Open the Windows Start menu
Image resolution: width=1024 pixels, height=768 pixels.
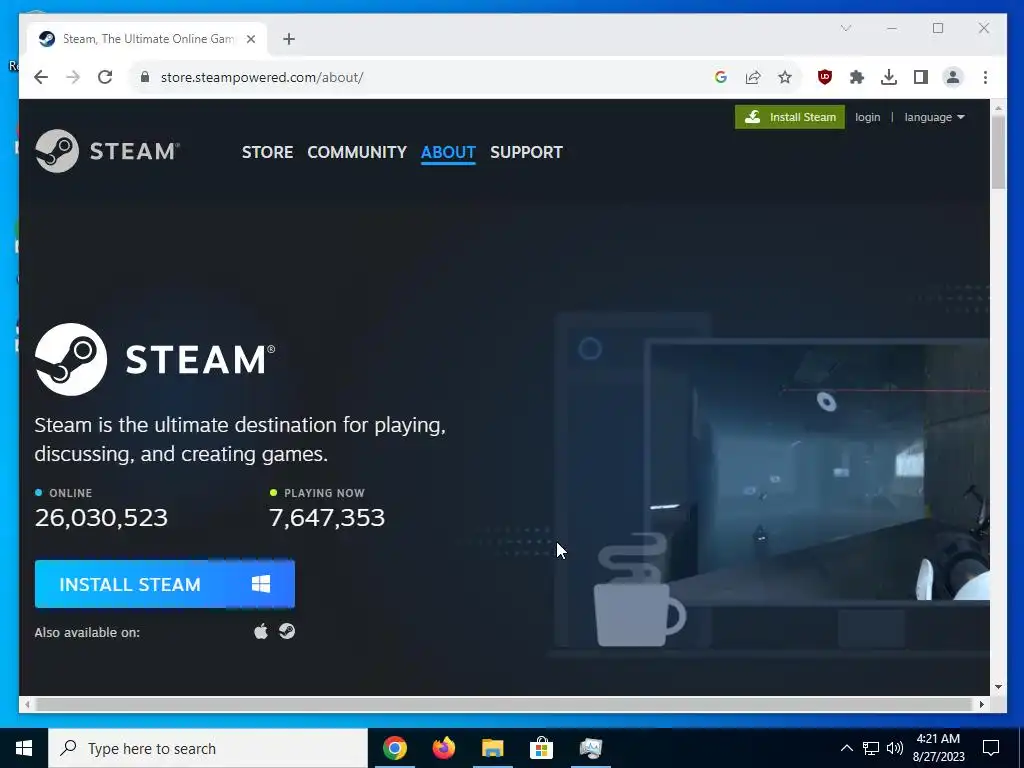tap(24, 748)
